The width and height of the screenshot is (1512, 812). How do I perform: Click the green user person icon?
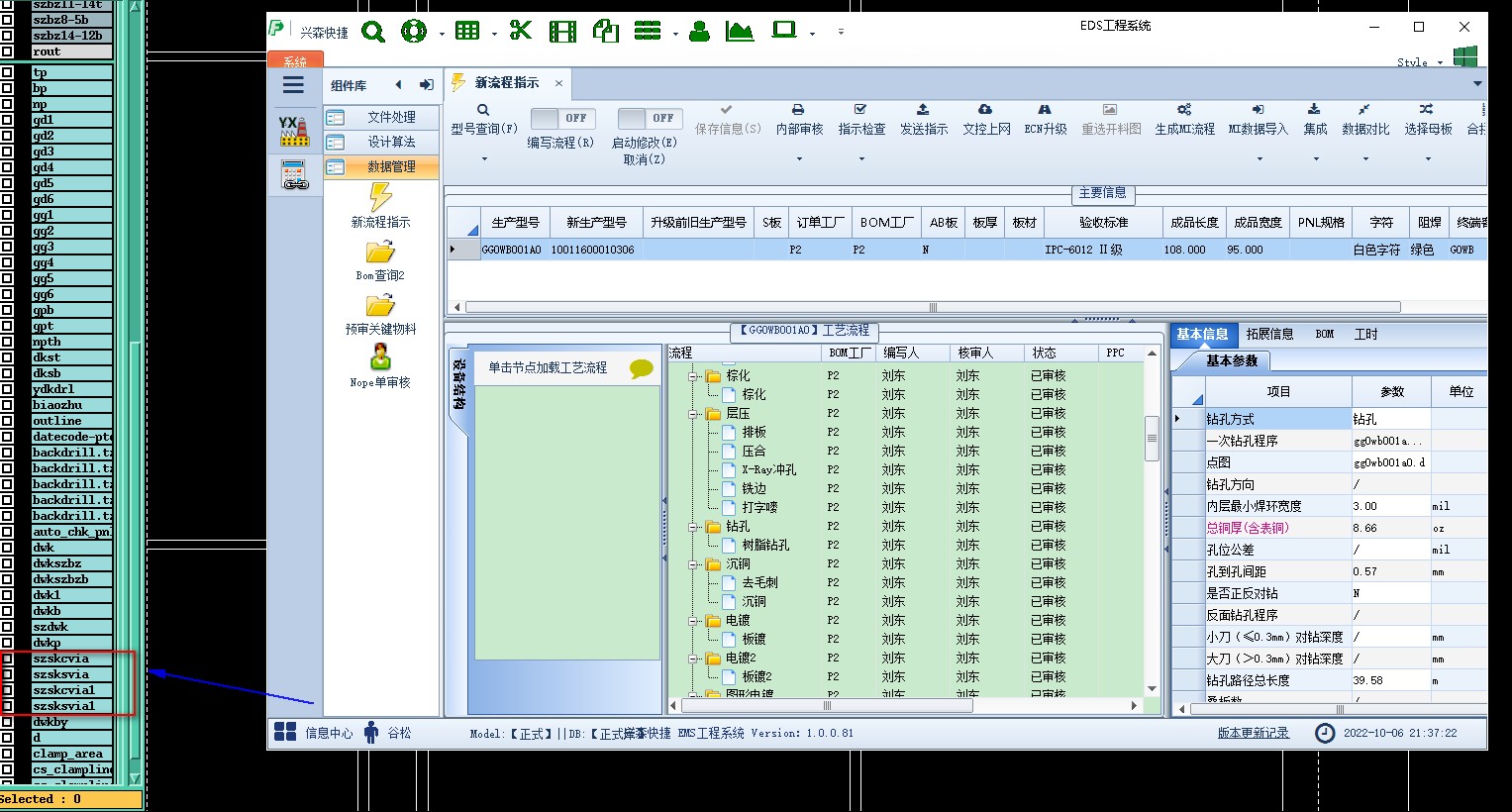click(x=699, y=32)
